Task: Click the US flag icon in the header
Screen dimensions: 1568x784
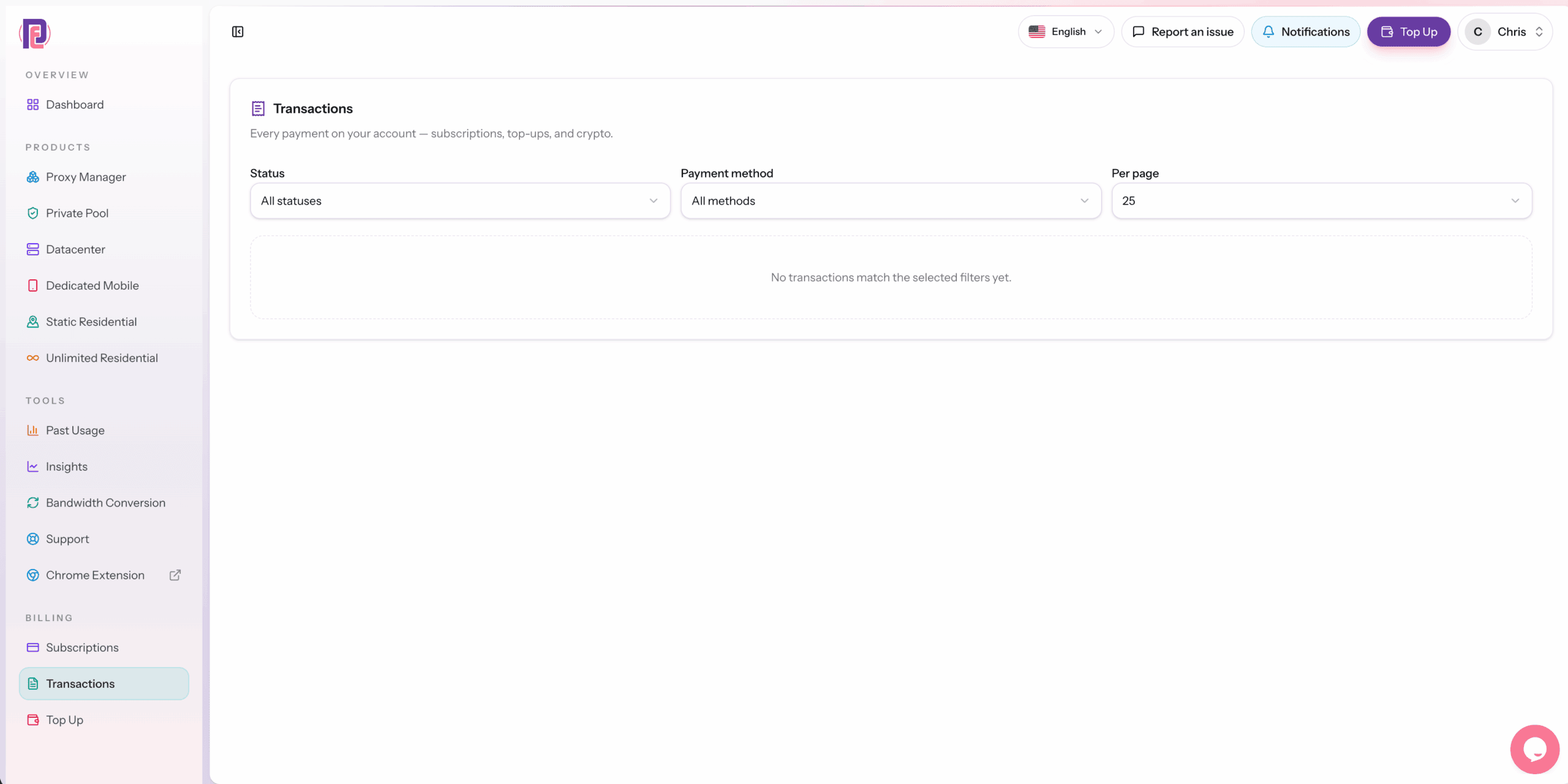Action: pyautogui.click(x=1037, y=32)
